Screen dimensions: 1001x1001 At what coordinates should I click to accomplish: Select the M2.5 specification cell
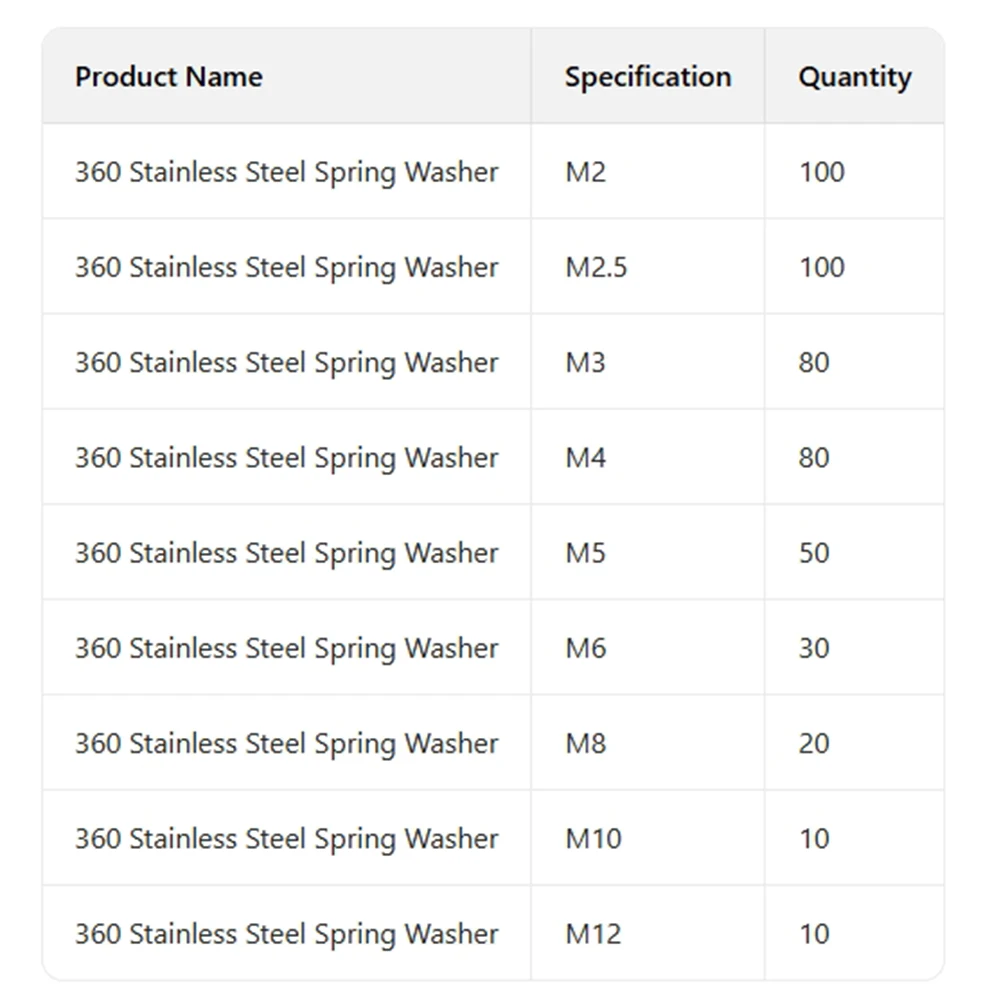[x=596, y=267]
